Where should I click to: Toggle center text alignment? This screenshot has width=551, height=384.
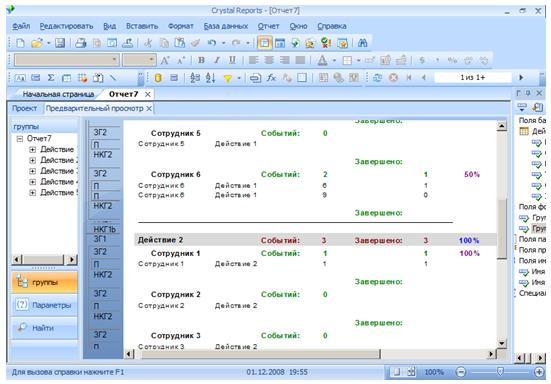tap(269, 60)
